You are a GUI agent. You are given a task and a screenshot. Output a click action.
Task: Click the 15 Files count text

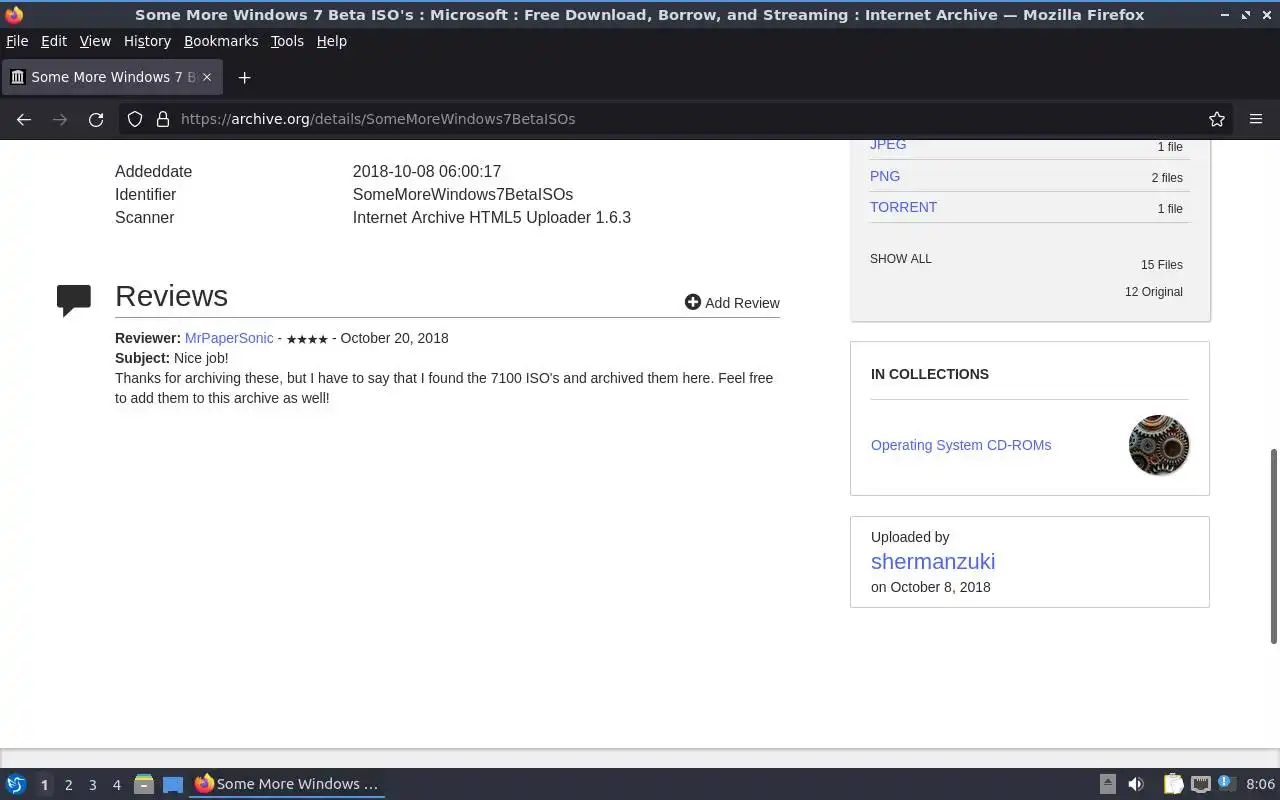click(x=1161, y=265)
